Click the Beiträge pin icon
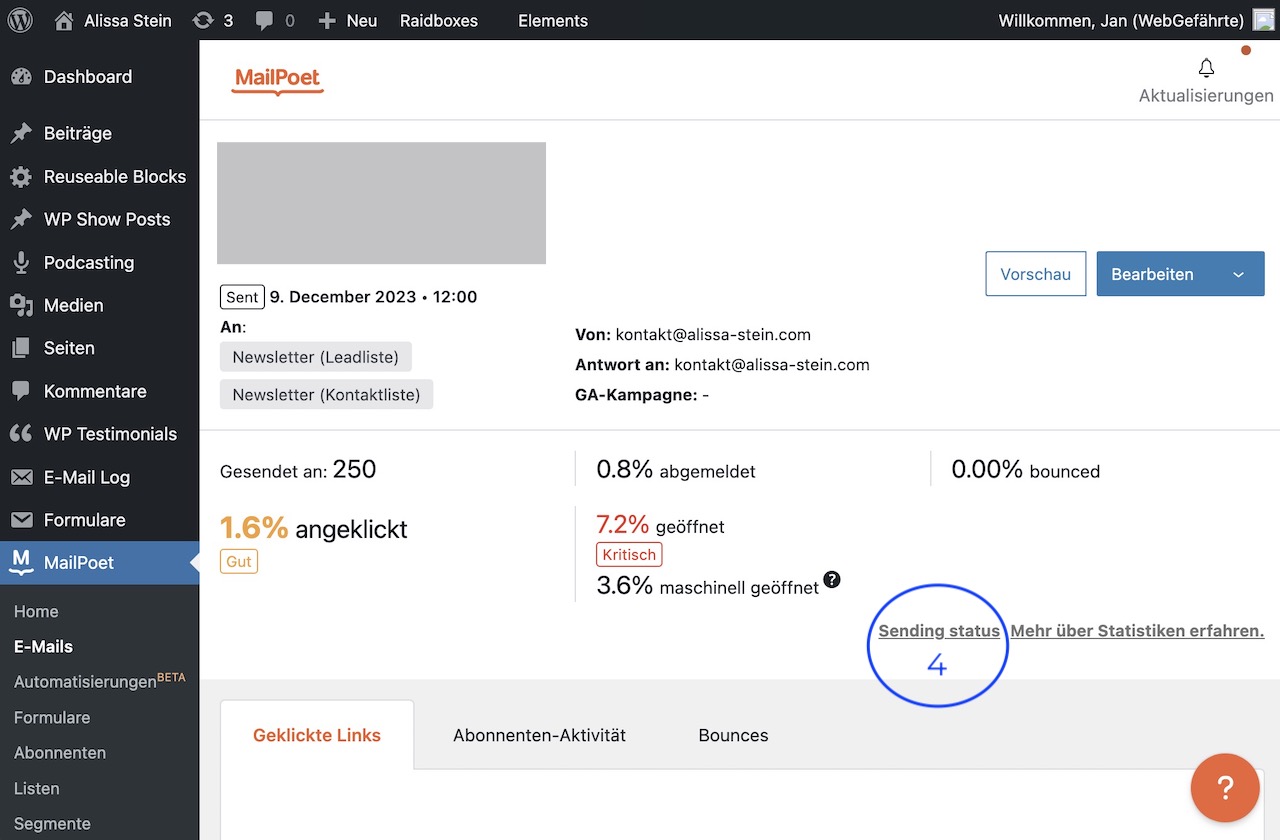This screenshot has height=840, width=1280. (21, 134)
